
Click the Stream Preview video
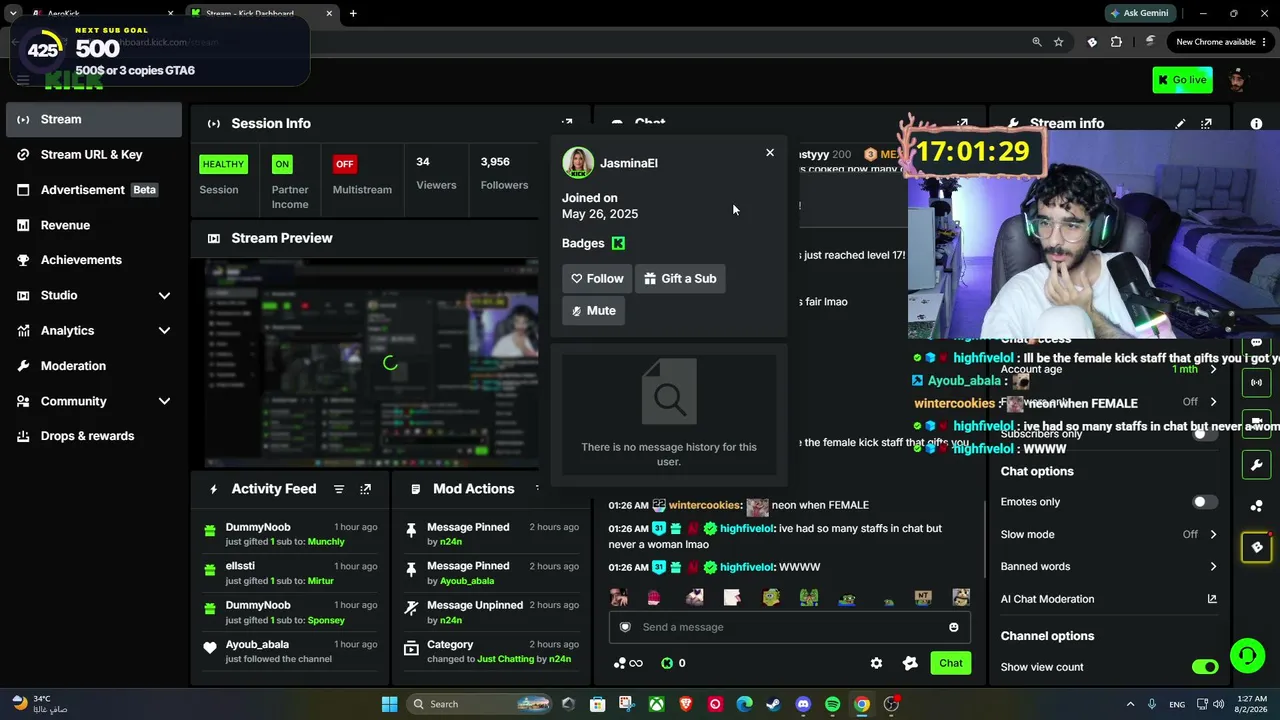[371, 363]
